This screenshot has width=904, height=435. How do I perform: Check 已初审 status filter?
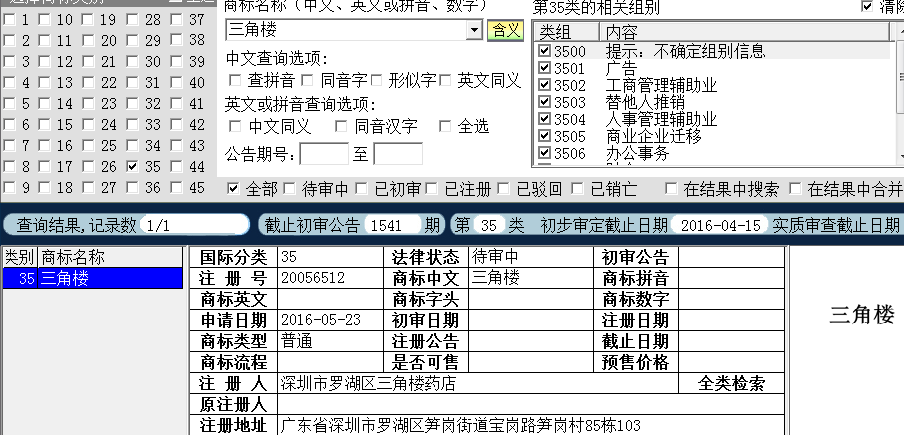[361, 188]
